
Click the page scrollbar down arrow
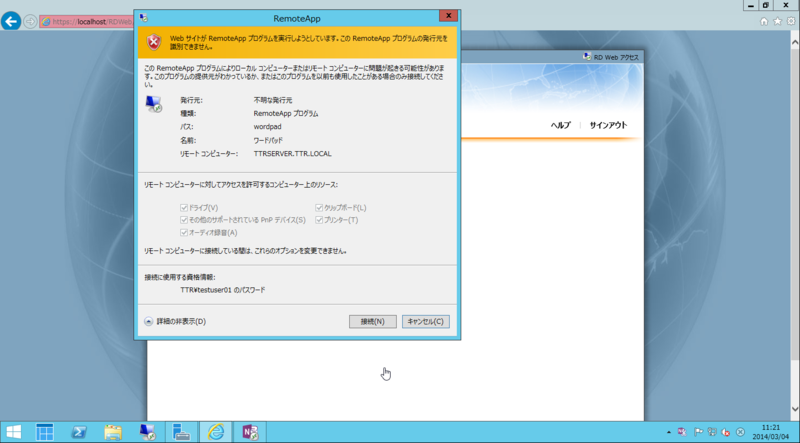795,409
